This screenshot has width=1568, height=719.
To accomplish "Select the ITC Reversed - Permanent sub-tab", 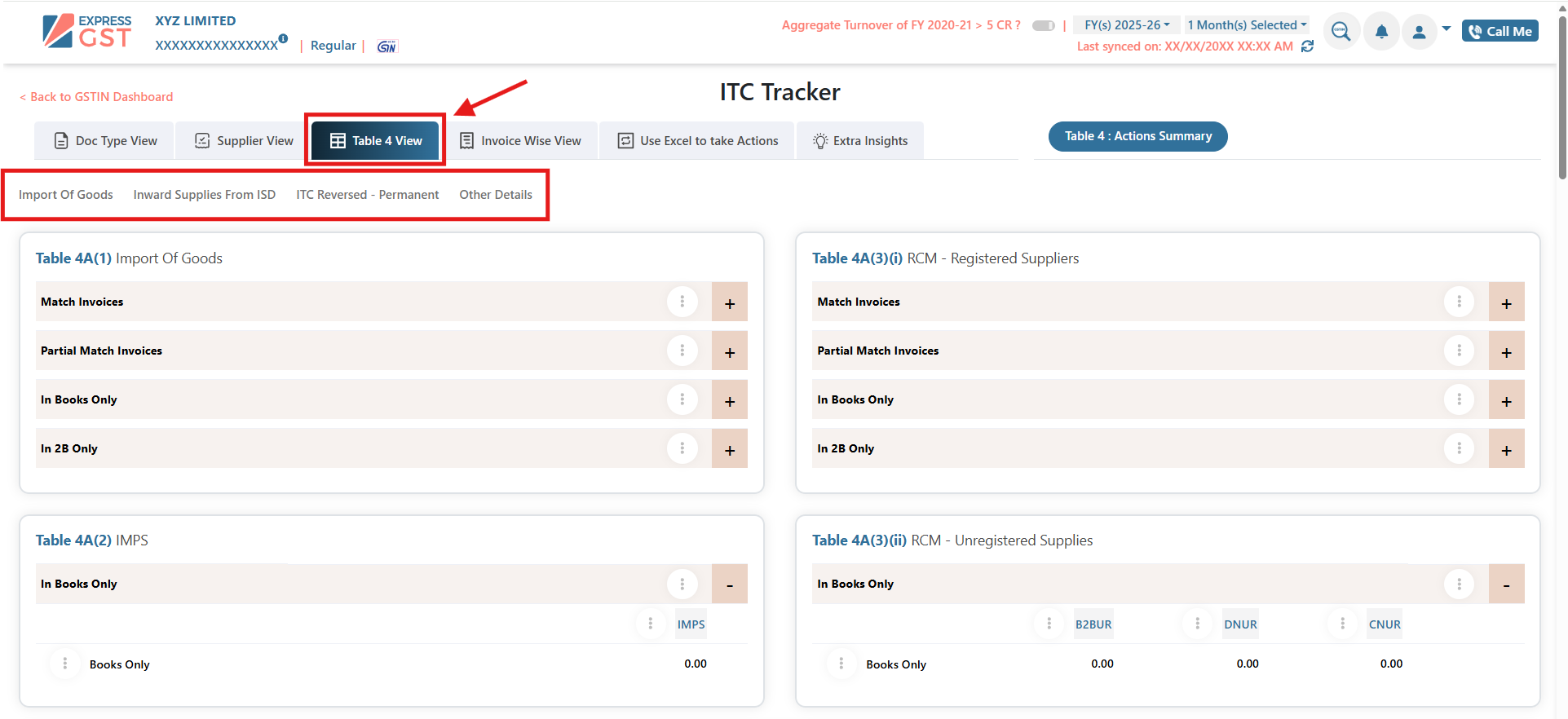I will click(367, 195).
